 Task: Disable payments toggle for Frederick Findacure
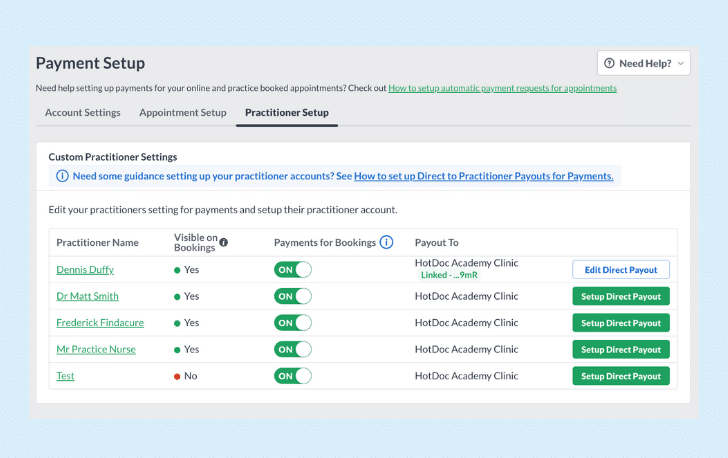(x=292, y=322)
